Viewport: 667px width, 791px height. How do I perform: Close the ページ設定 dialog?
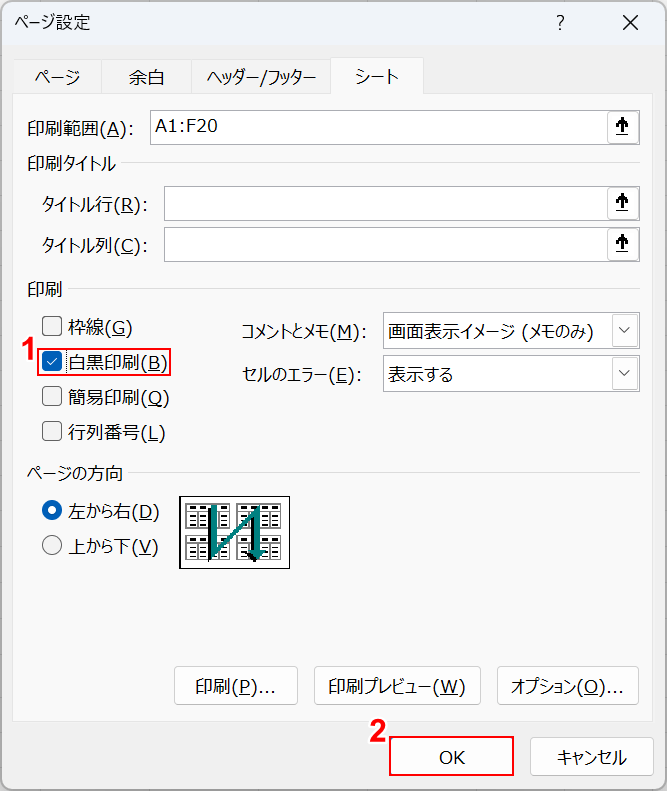pos(630,23)
